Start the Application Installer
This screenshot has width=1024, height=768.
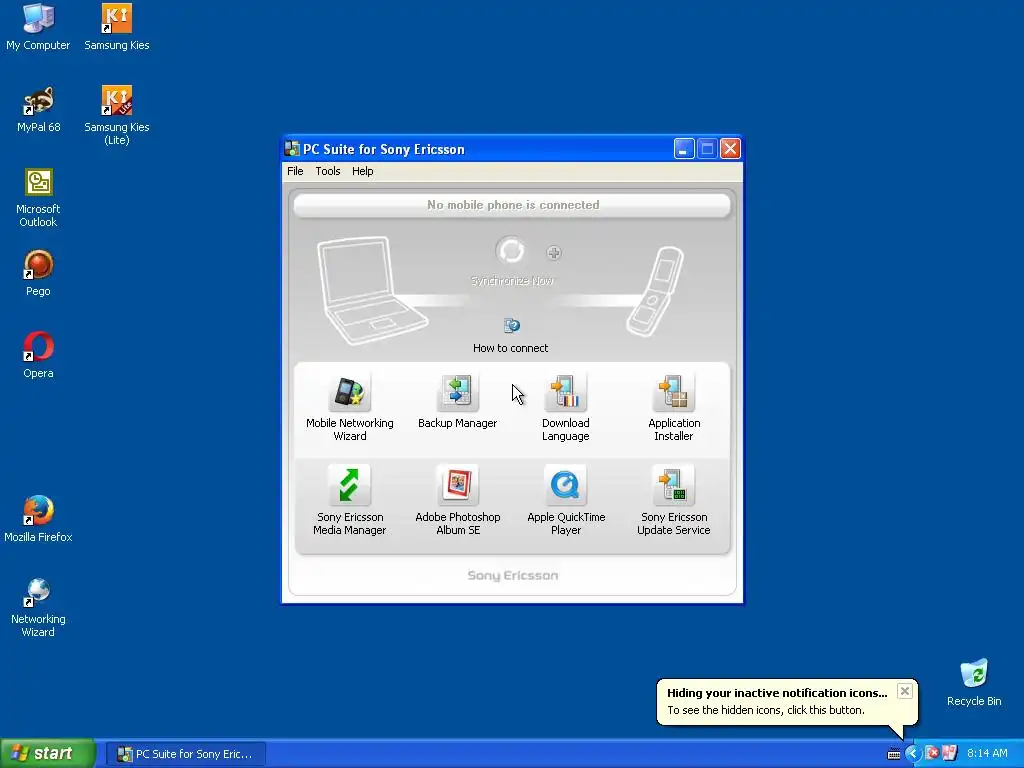(x=673, y=408)
